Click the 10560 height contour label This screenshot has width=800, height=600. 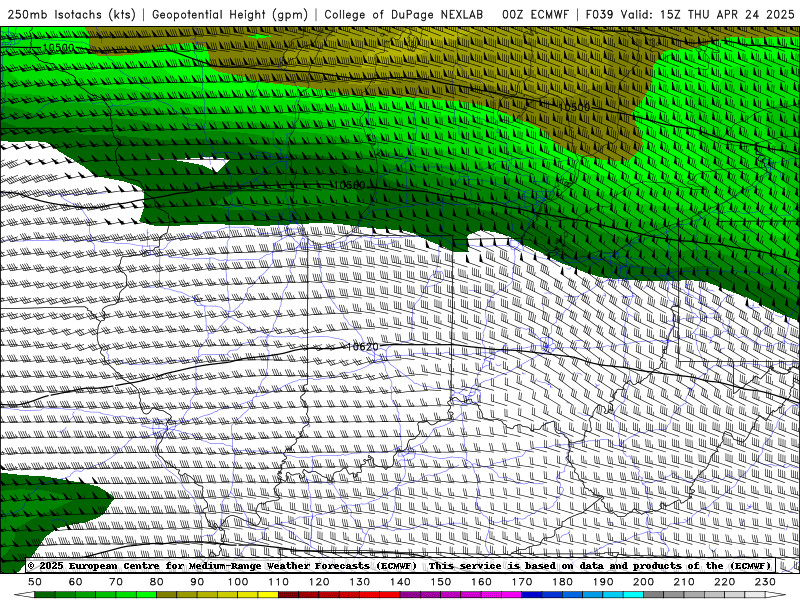click(350, 185)
